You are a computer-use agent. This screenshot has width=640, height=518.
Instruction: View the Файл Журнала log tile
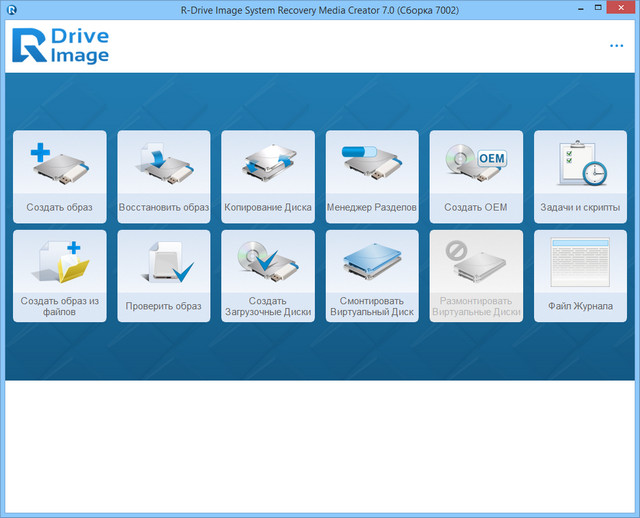[x=580, y=276]
